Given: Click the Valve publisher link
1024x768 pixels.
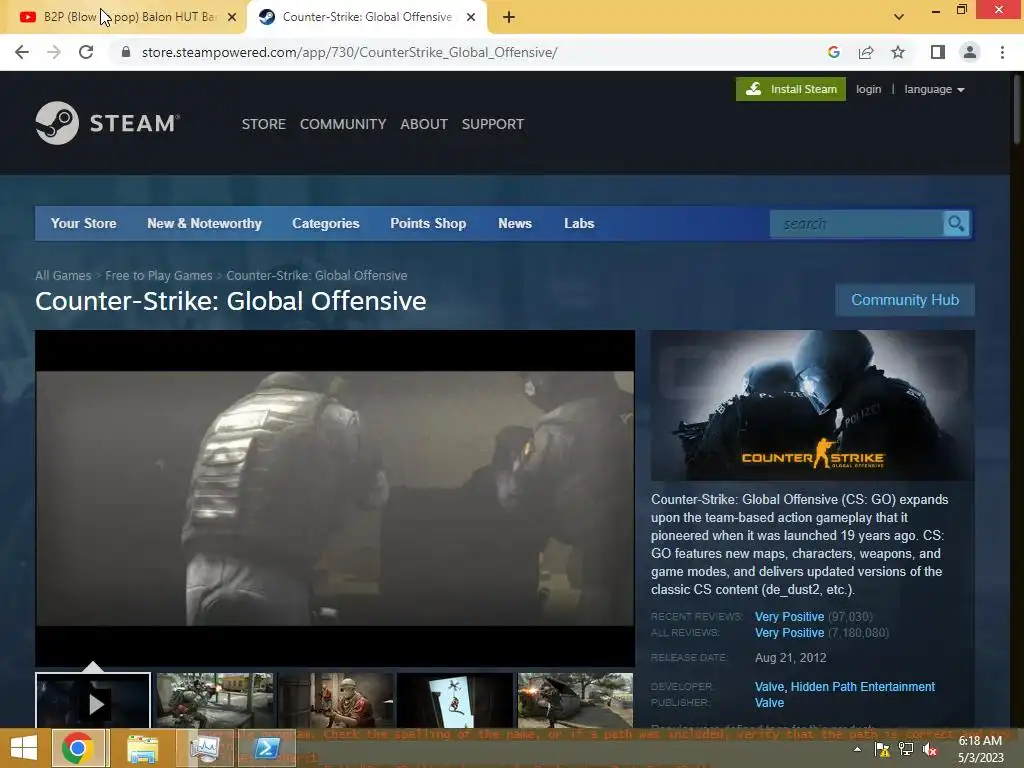Looking at the screenshot, I should tap(769, 703).
